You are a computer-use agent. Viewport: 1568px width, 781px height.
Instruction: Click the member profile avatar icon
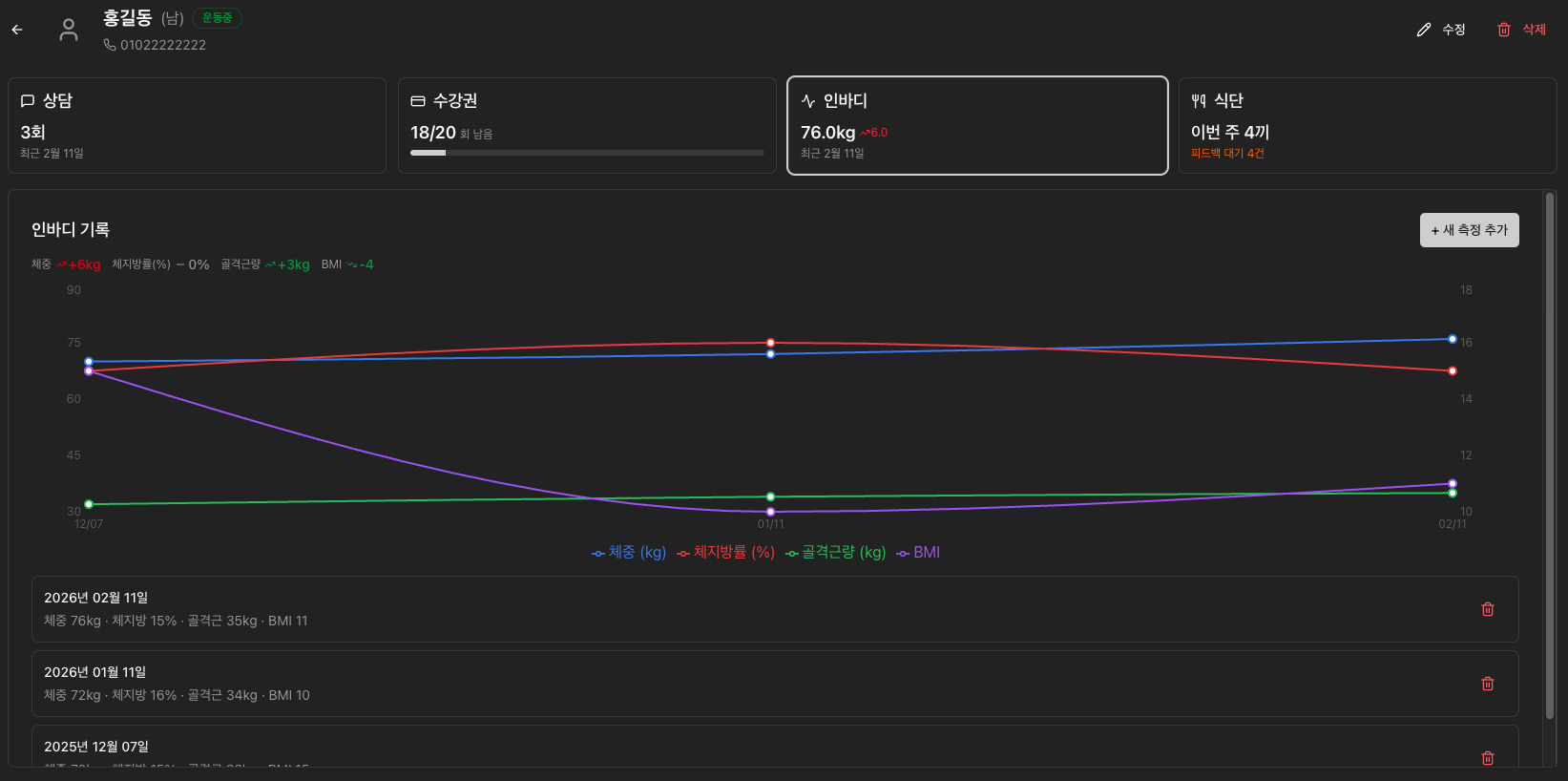tap(69, 30)
